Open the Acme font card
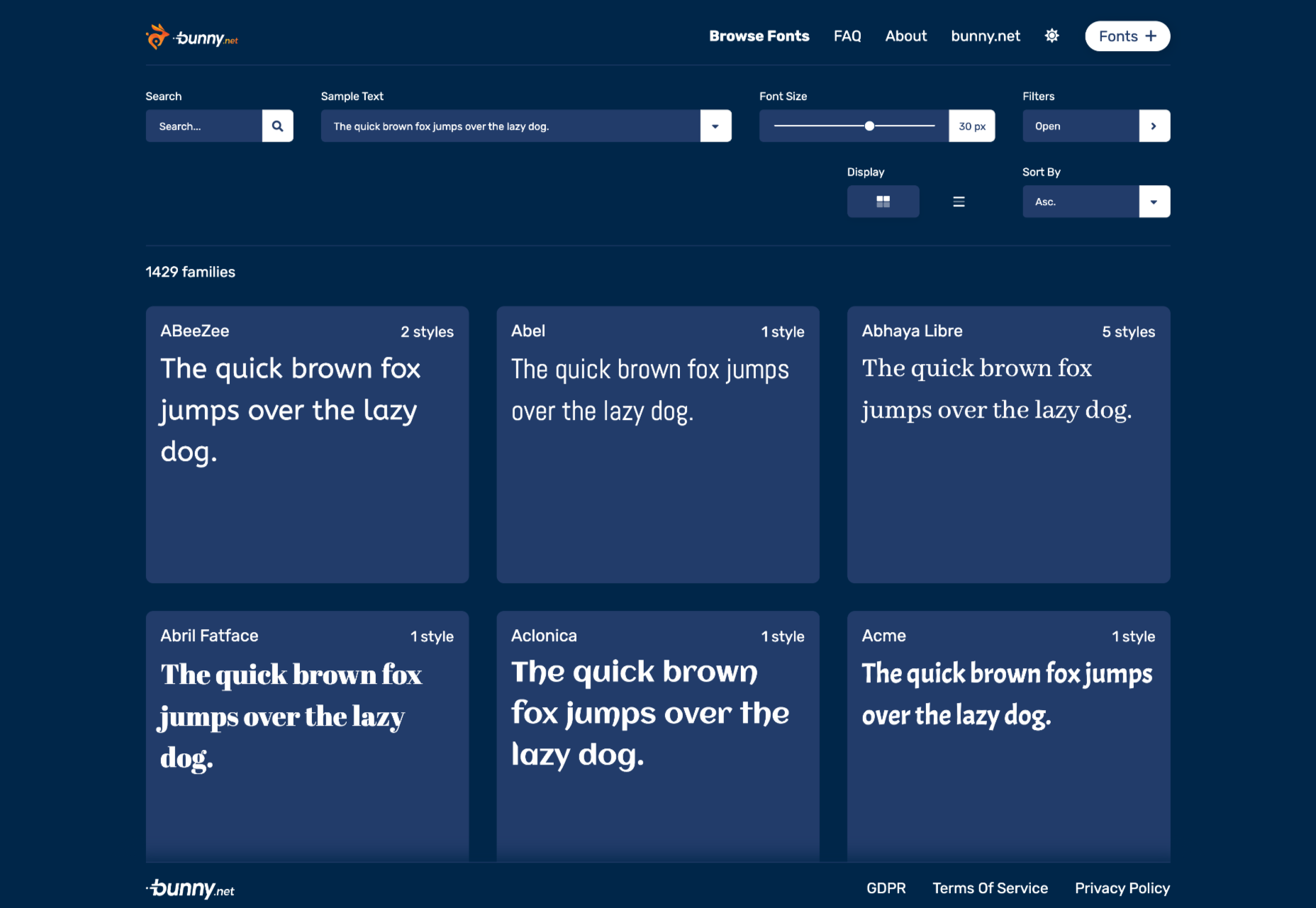 [1008, 736]
